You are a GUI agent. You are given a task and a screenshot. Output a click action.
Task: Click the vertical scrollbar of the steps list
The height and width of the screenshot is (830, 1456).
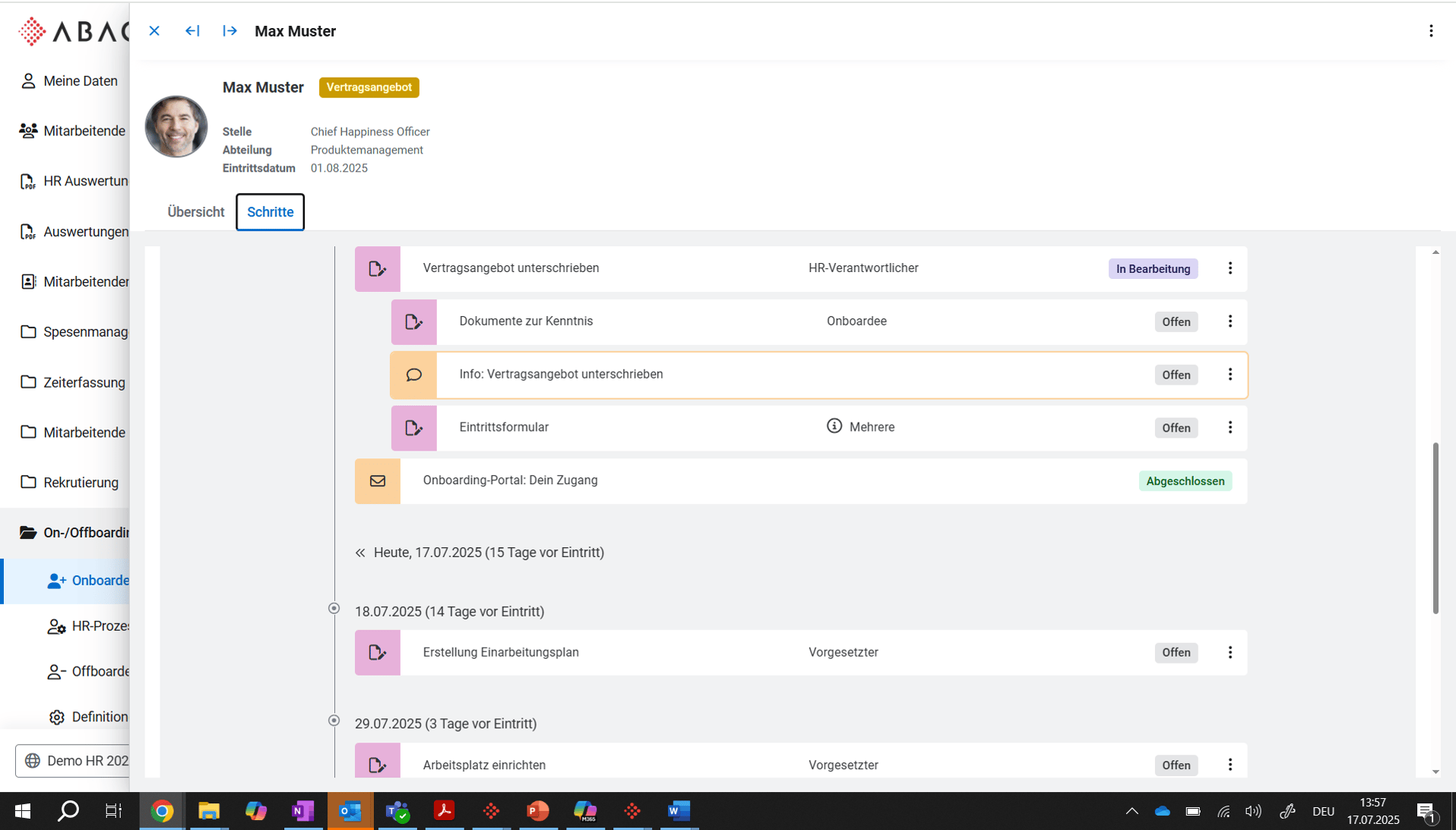[1435, 527]
